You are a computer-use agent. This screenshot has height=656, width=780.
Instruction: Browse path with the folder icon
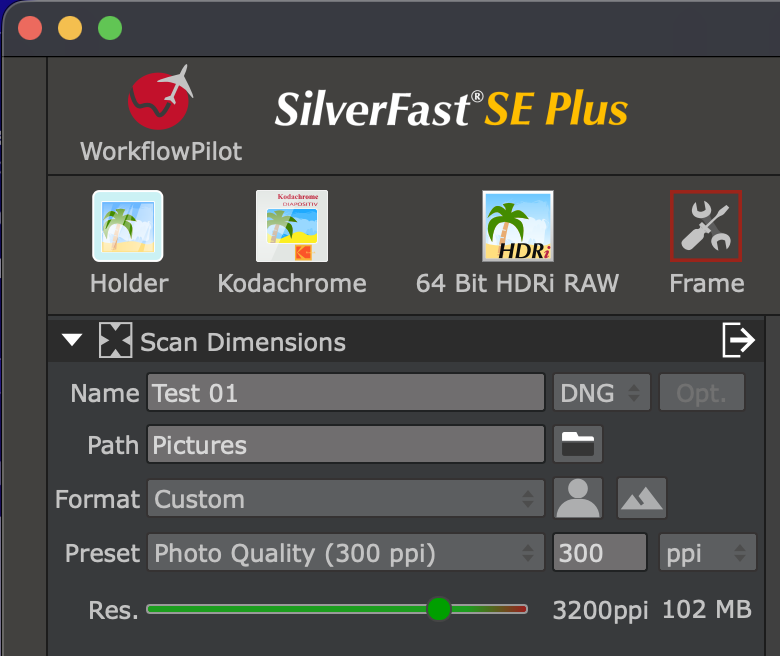click(578, 445)
